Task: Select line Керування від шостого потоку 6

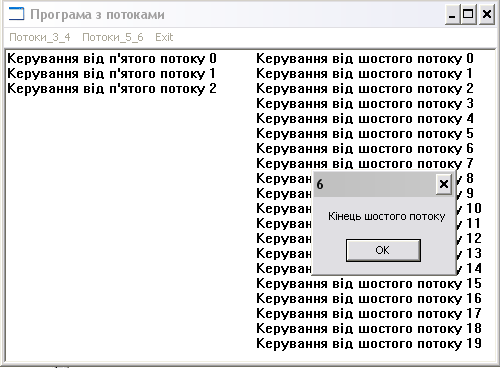Action: pyautogui.click(x=365, y=149)
